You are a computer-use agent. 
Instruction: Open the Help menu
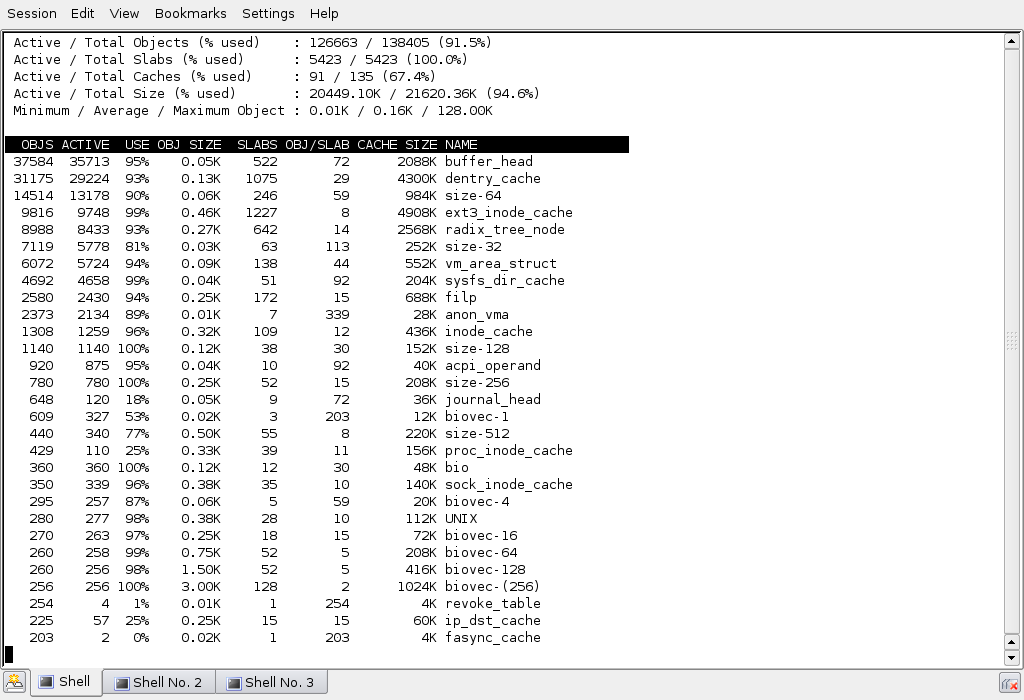[324, 13]
